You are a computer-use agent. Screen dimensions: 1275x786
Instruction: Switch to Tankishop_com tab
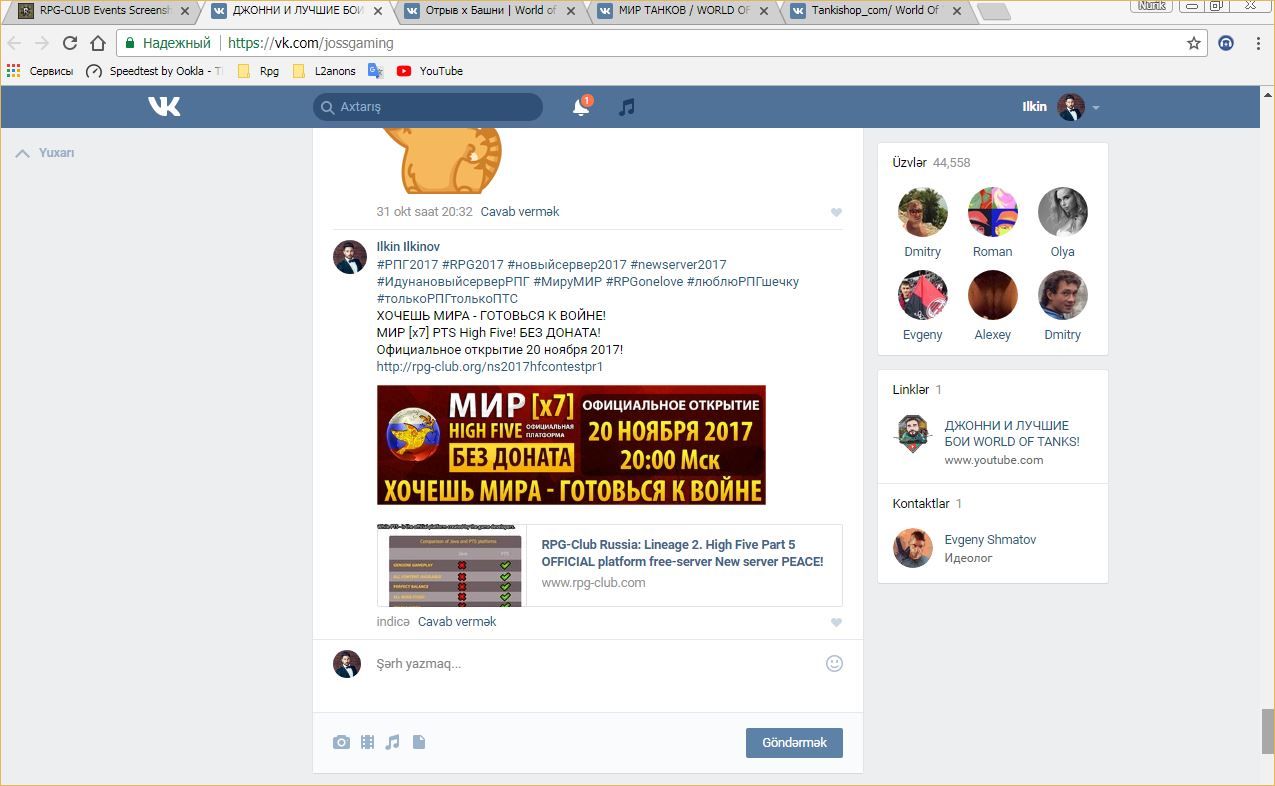coord(875,11)
